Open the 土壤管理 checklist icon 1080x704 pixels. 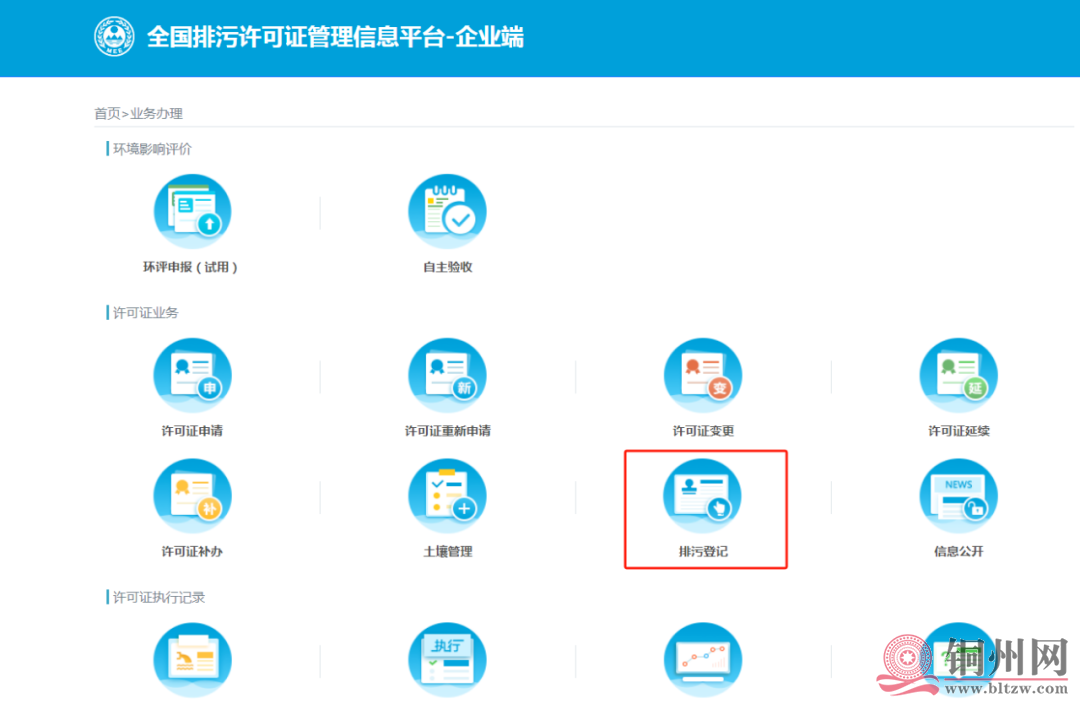(x=447, y=497)
